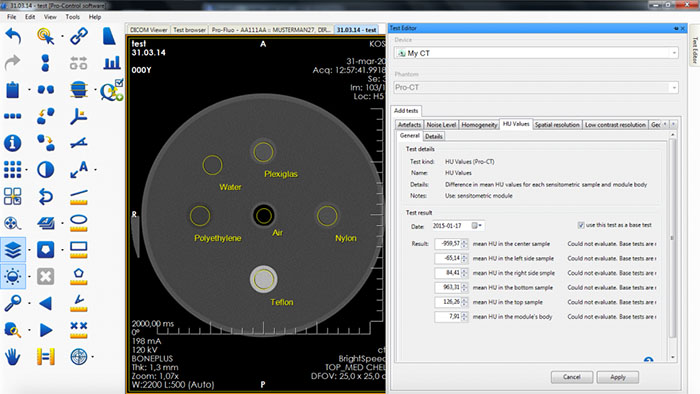Select the magnifying glass zoom tool
The image size is (700, 394).
coord(13,303)
